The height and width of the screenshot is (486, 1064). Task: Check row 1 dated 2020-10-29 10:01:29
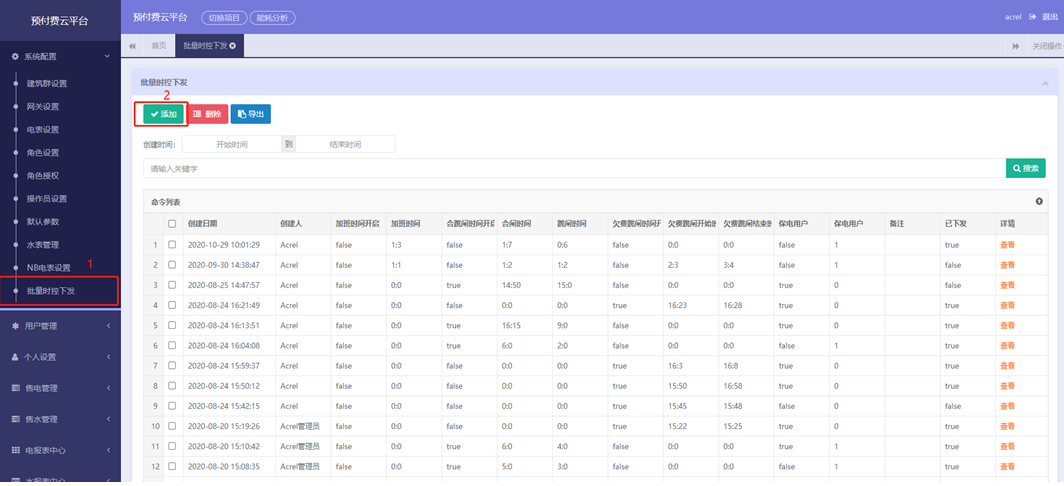click(172, 244)
